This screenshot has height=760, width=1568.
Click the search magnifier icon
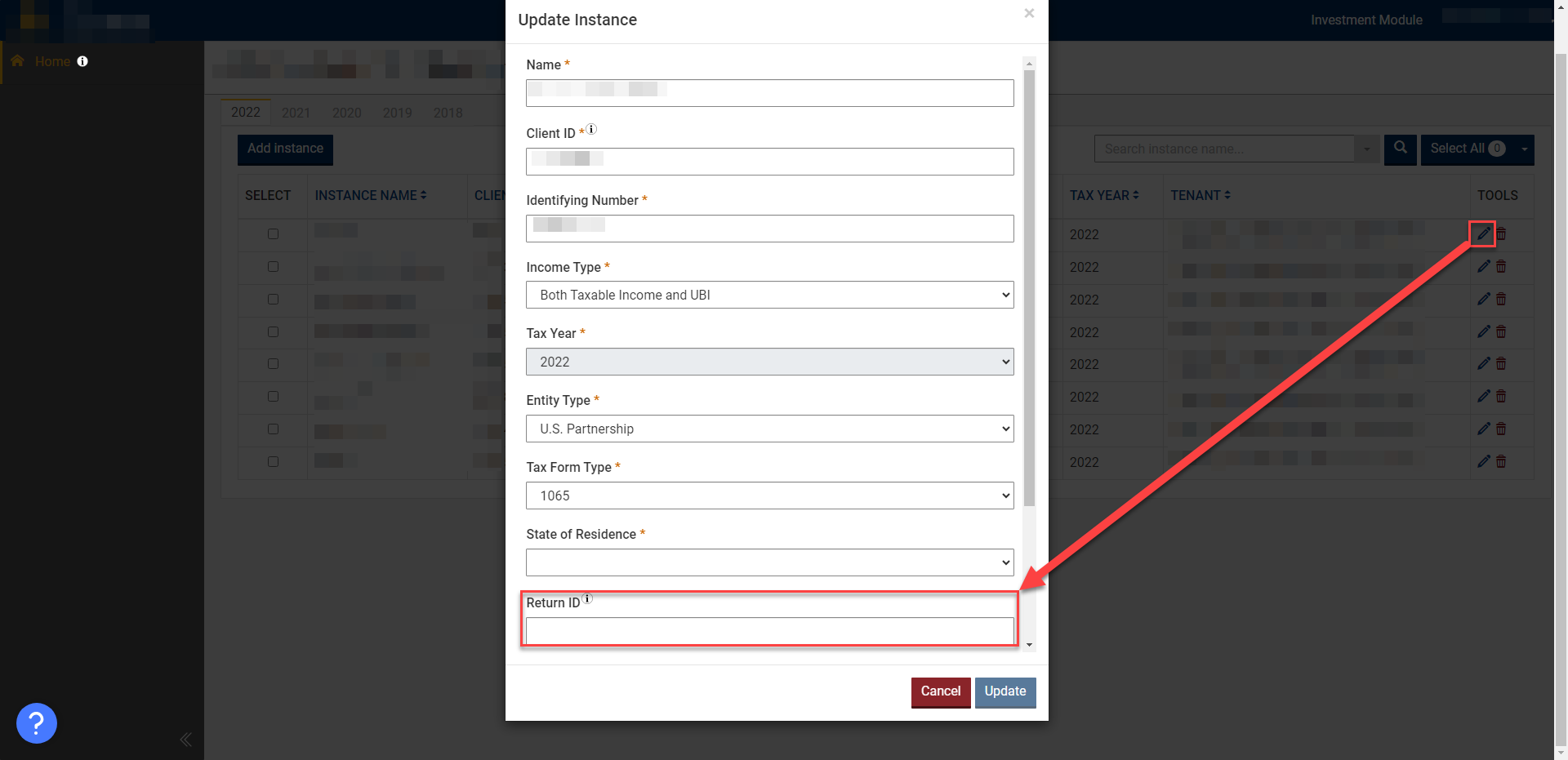[1401, 149]
